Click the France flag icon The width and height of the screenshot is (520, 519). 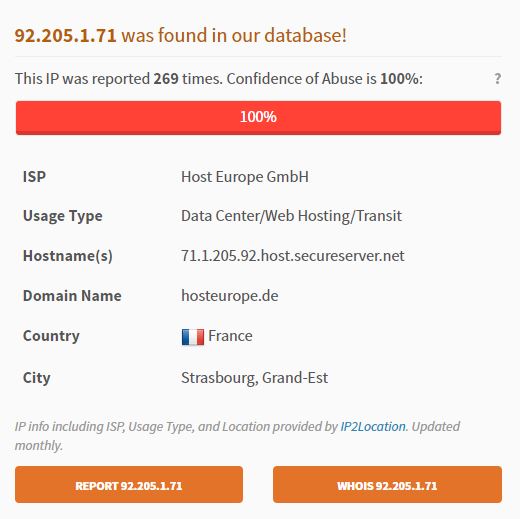click(x=193, y=337)
